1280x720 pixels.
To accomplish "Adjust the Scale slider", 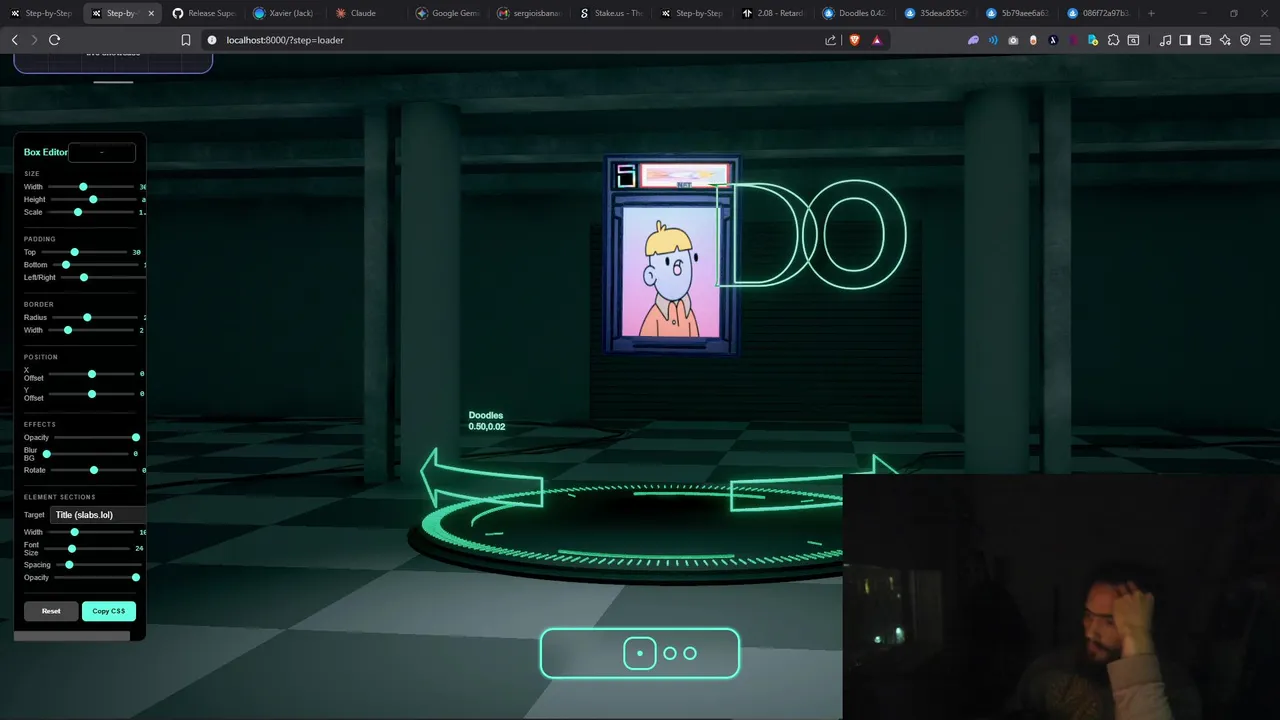I will pyautogui.click(x=91, y=212).
